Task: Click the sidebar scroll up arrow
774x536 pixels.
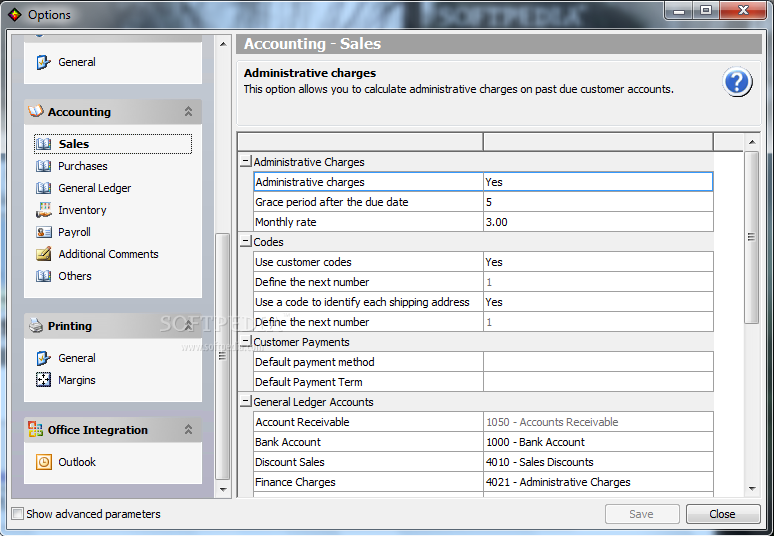Action: tap(223, 44)
